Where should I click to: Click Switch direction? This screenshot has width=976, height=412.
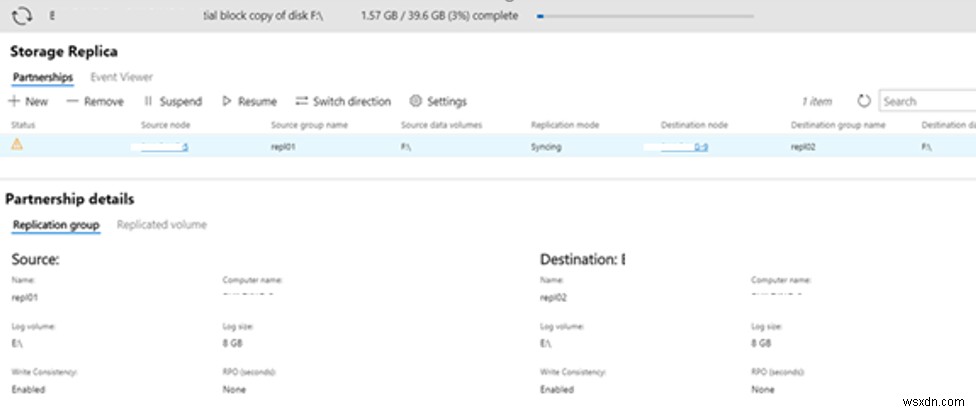(x=344, y=101)
